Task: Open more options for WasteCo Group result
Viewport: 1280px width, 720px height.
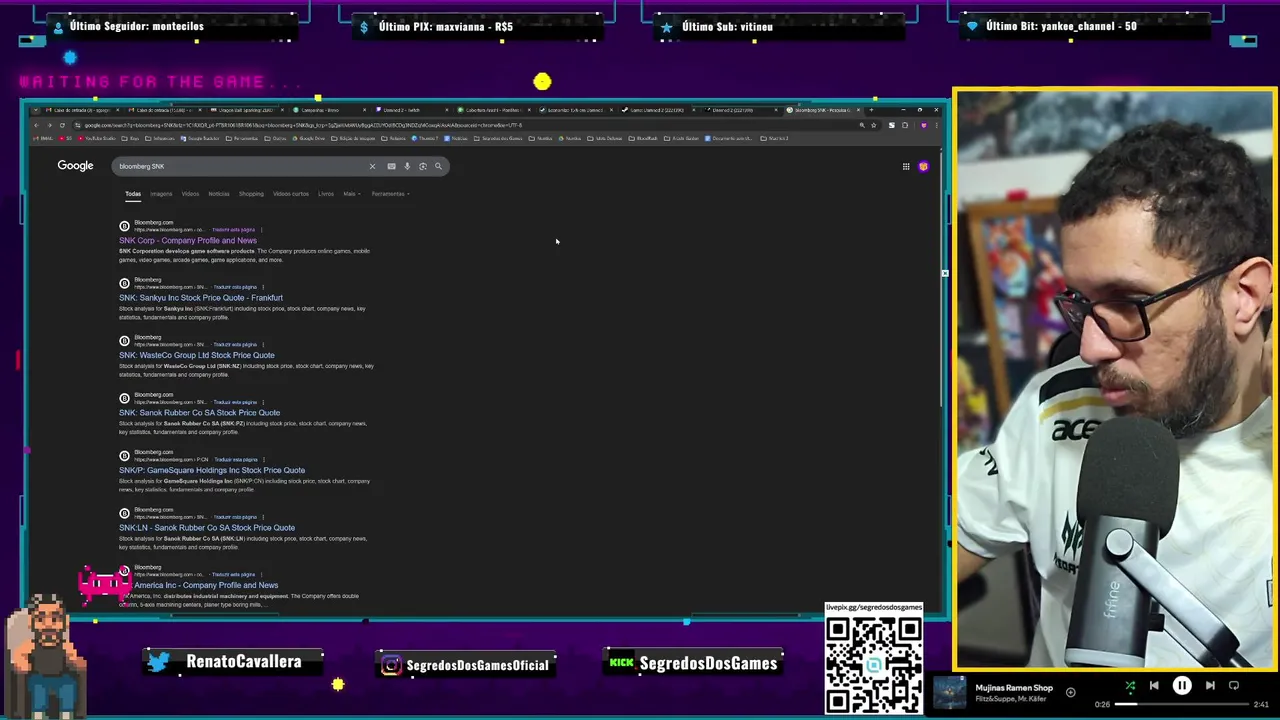Action: click(x=263, y=345)
